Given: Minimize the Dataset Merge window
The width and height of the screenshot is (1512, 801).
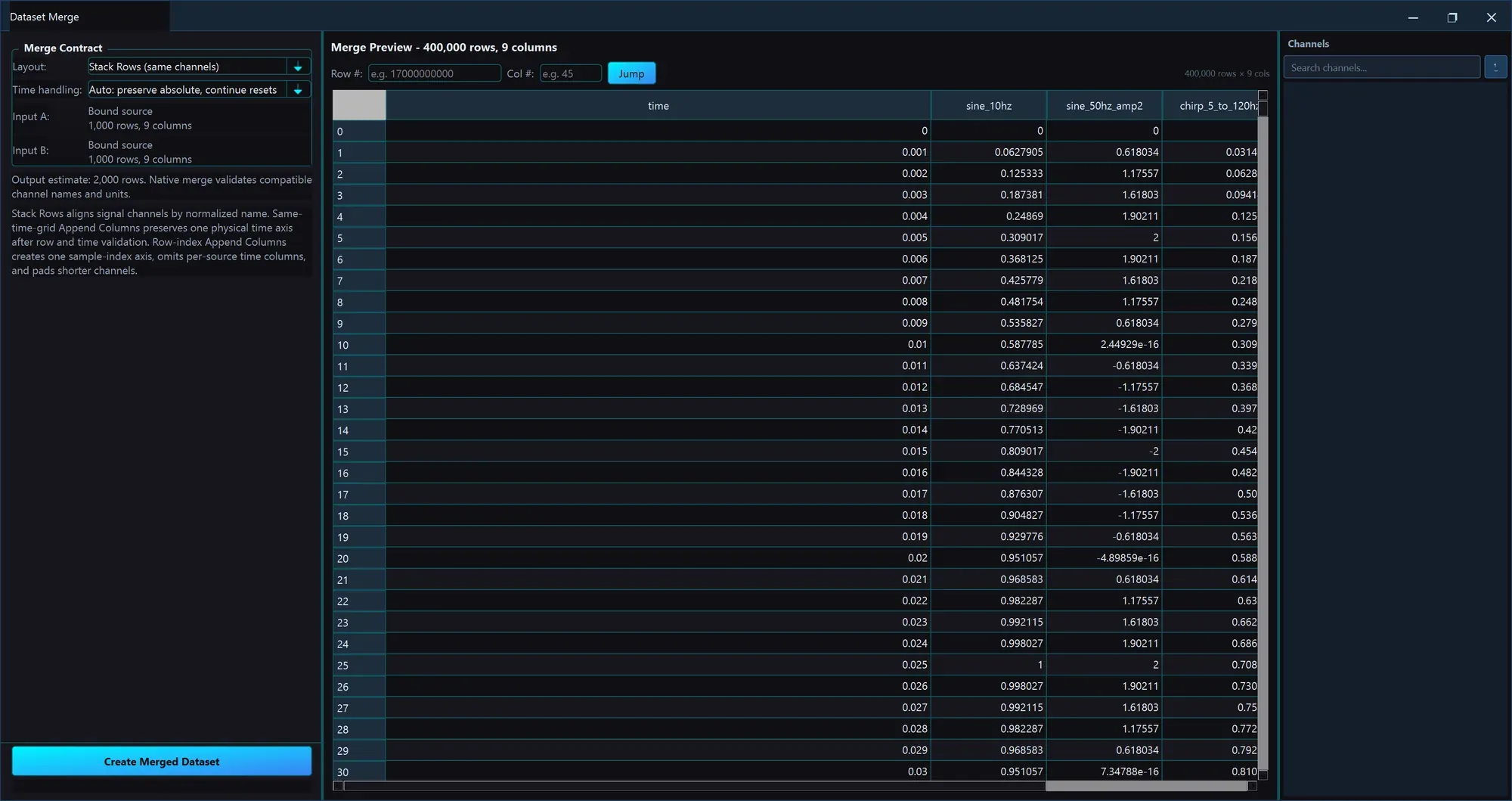Looking at the screenshot, I should pos(1412,17).
